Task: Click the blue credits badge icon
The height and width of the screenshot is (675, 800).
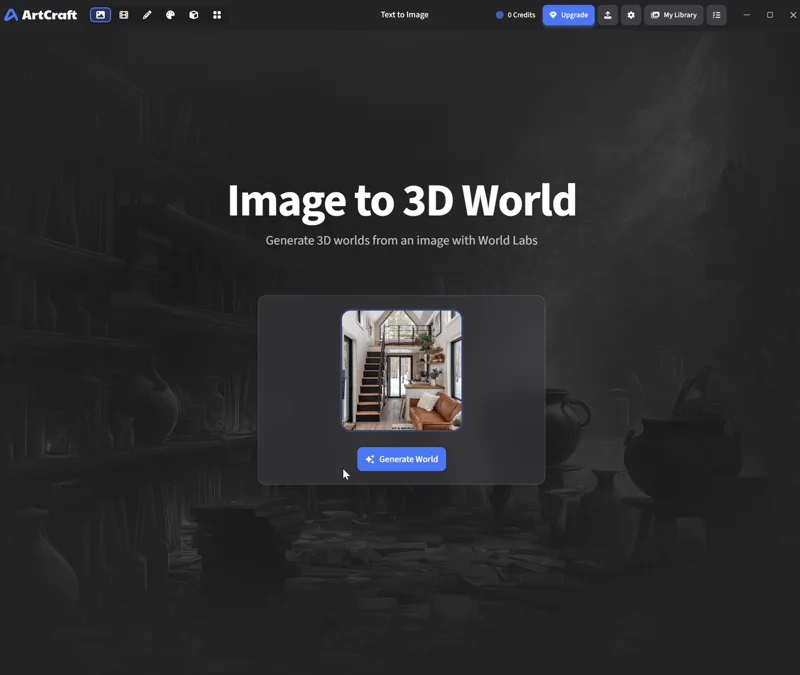Action: pos(497,15)
